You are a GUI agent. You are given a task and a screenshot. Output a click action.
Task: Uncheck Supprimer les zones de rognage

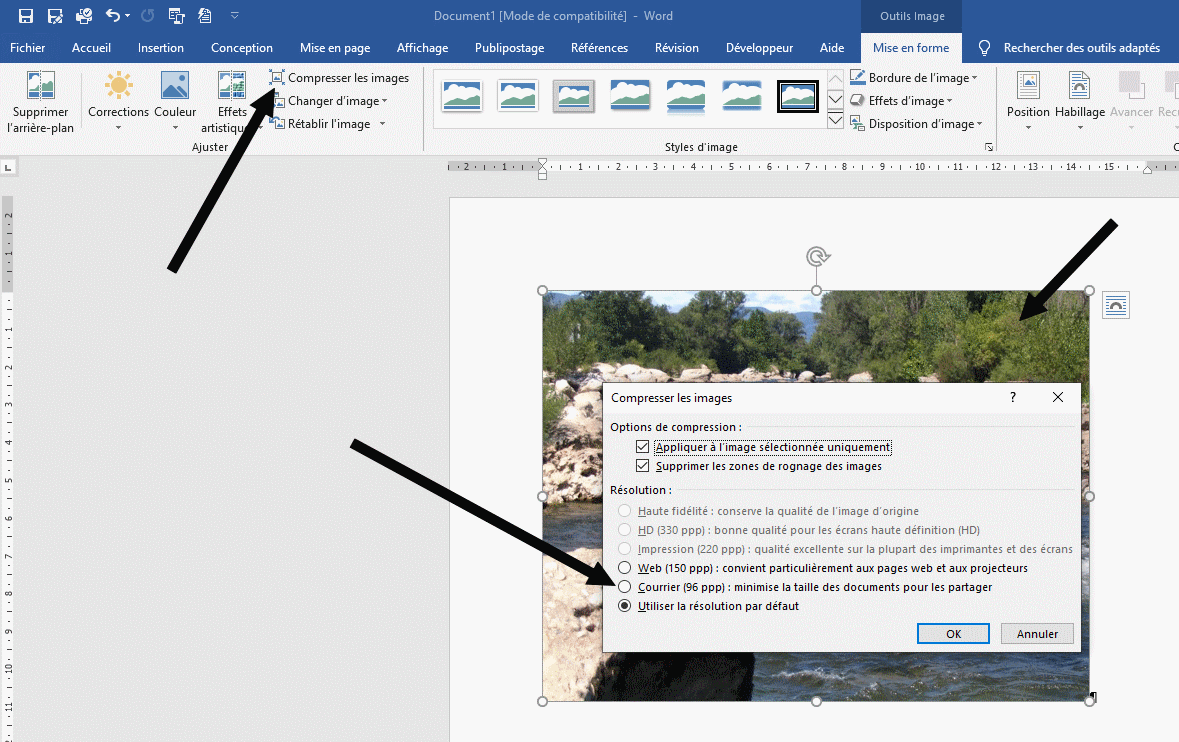click(x=643, y=467)
